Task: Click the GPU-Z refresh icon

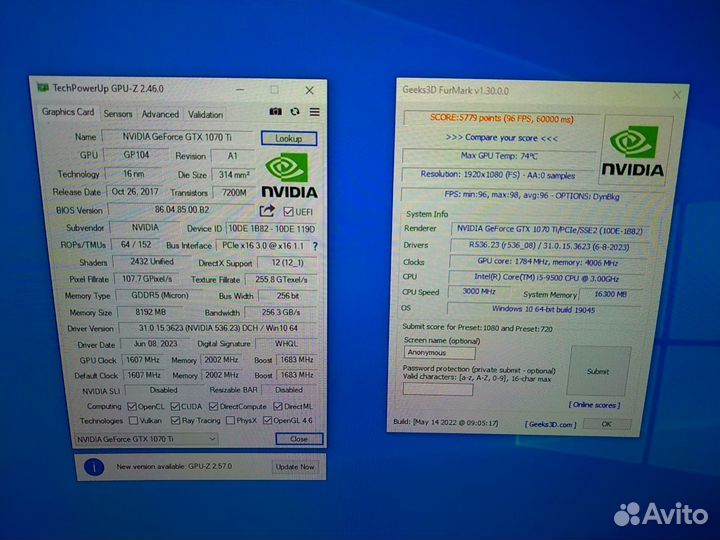Action: 295,112
